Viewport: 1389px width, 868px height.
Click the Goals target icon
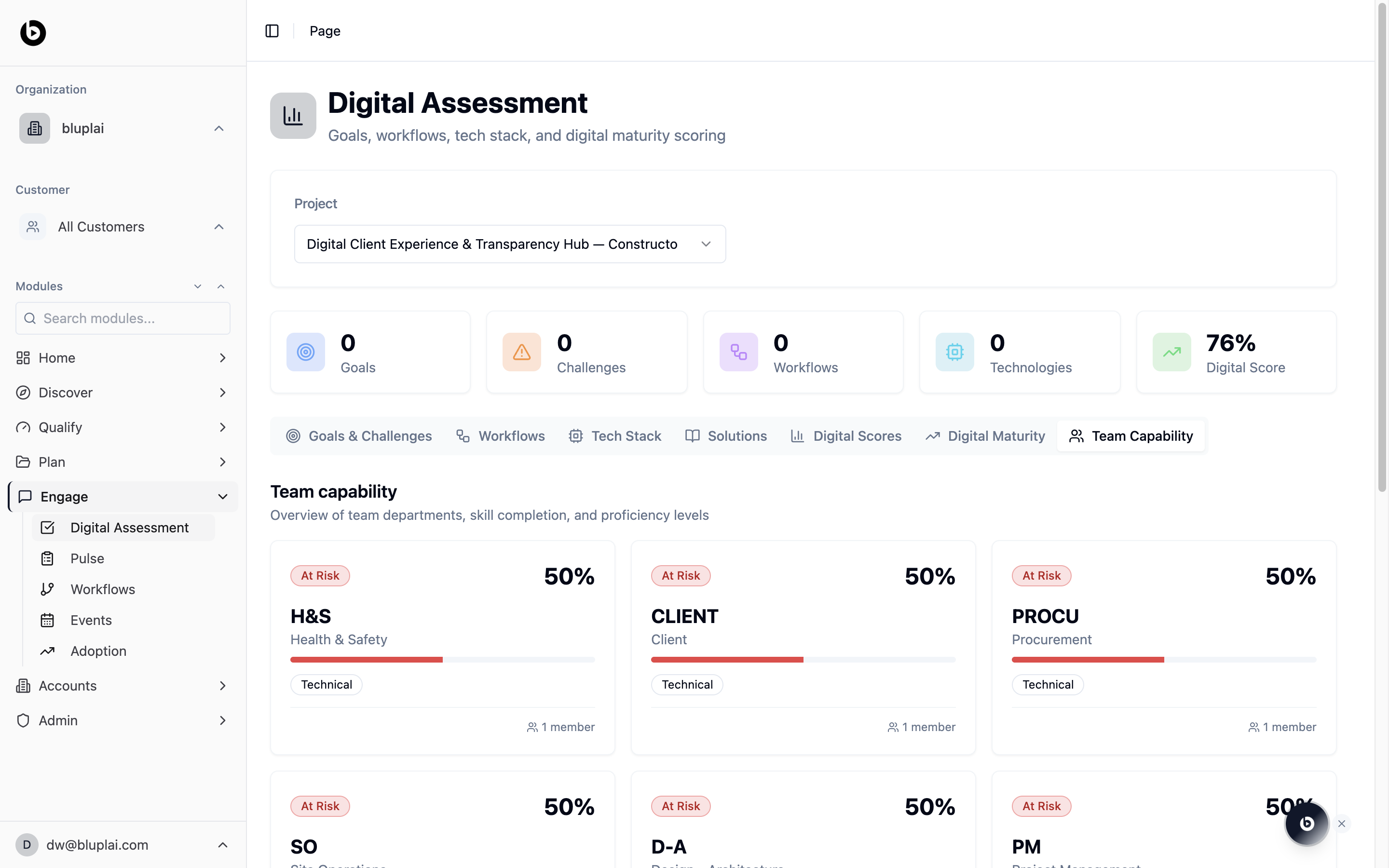305,352
